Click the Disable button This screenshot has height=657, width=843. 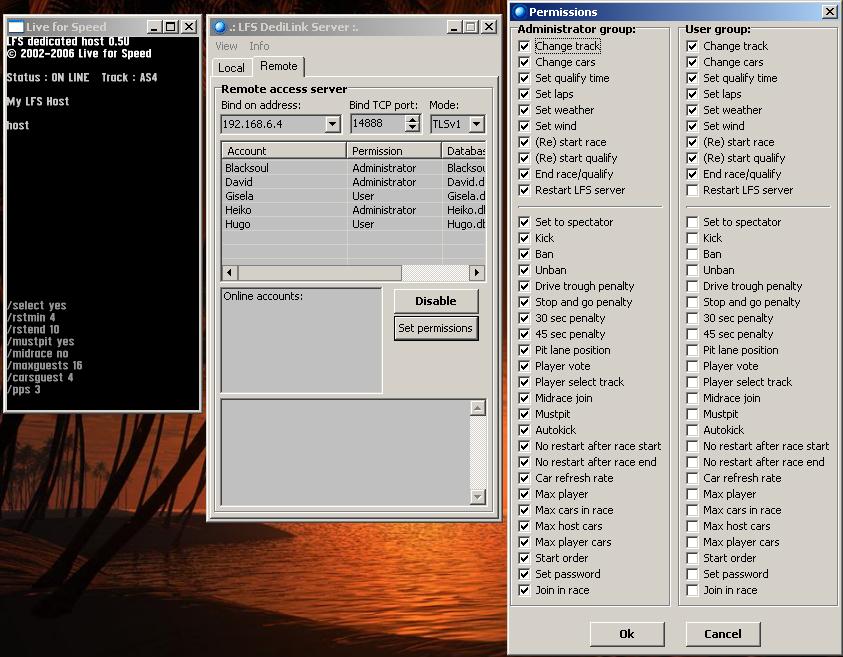pyautogui.click(x=436, y=301)
